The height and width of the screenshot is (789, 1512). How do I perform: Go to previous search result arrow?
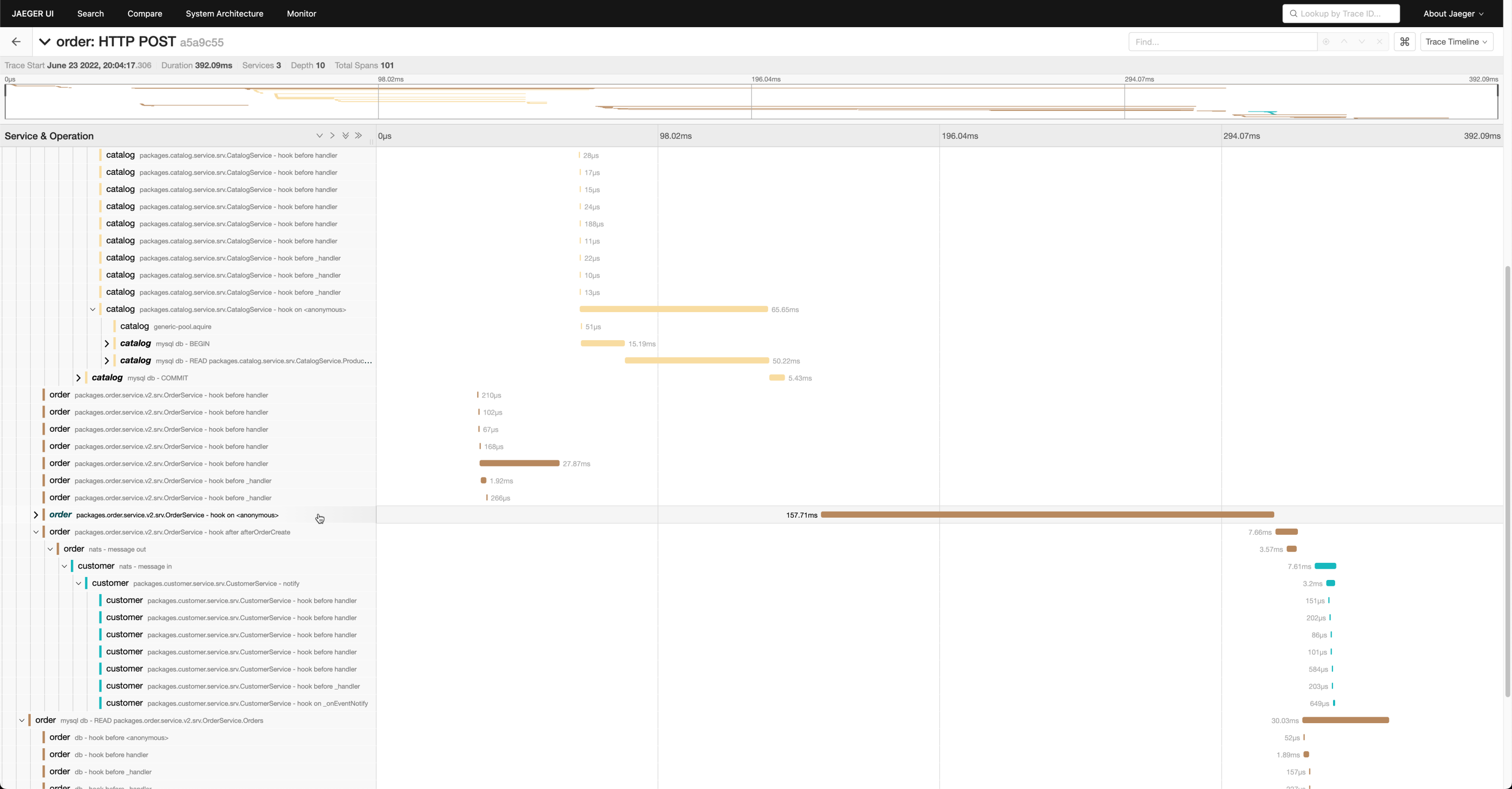tap(1344, 42)
